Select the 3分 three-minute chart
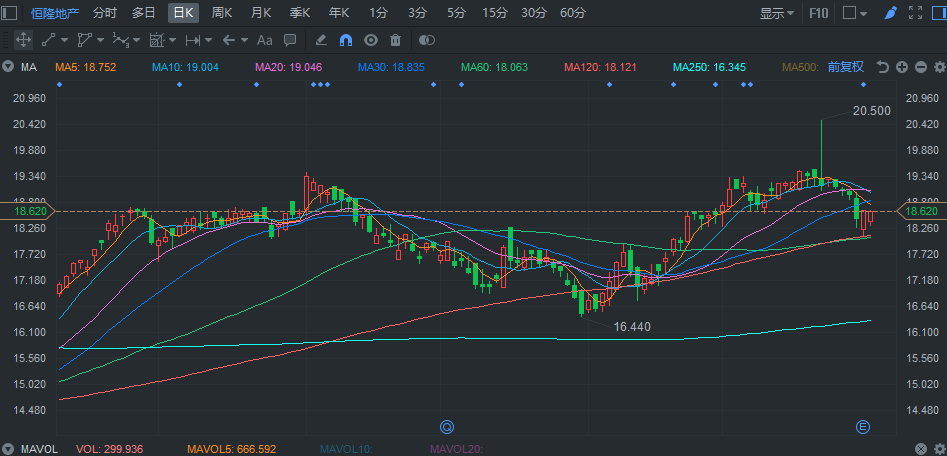 pyautogui.click(x=417, y=13)
